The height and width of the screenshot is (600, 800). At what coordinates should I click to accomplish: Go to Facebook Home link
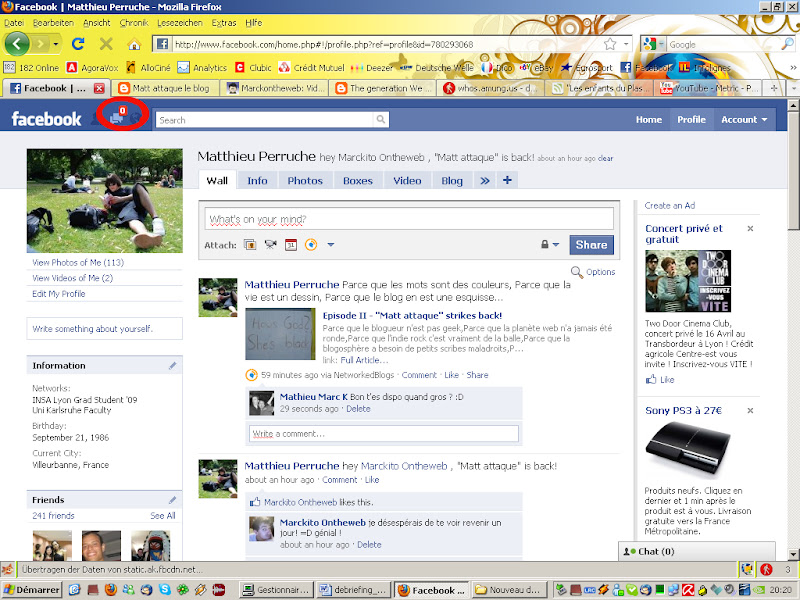(x=648, y=119)
